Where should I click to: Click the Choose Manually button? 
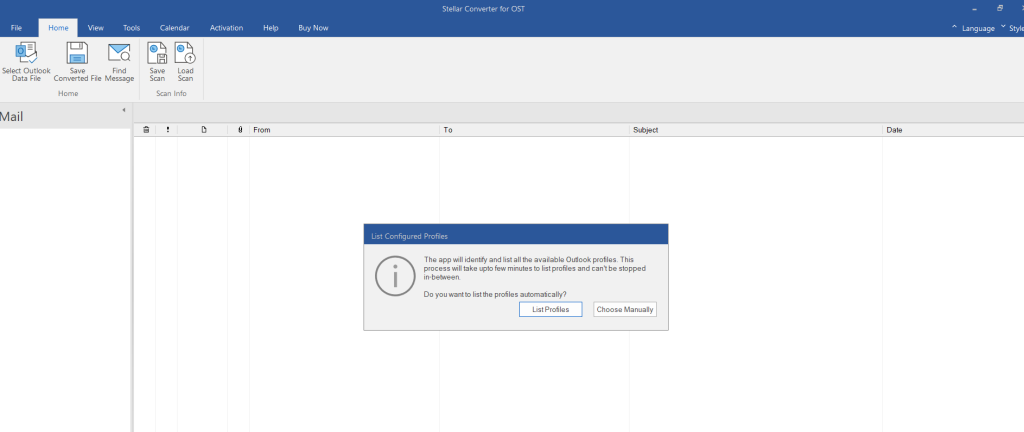625,309
